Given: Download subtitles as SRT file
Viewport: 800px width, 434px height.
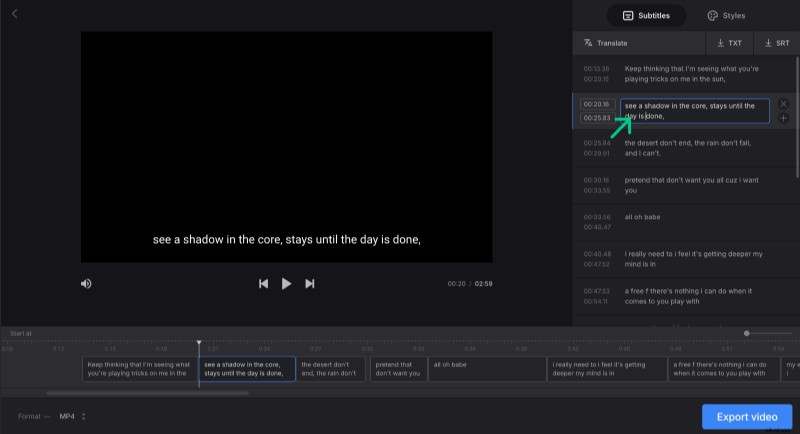Looking at the screenshot, I should coord(776,43).
